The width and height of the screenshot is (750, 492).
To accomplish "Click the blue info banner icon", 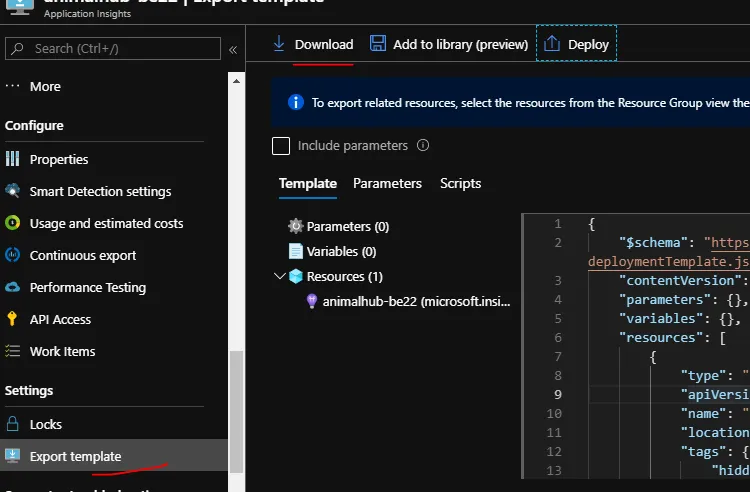I will 296,102.
